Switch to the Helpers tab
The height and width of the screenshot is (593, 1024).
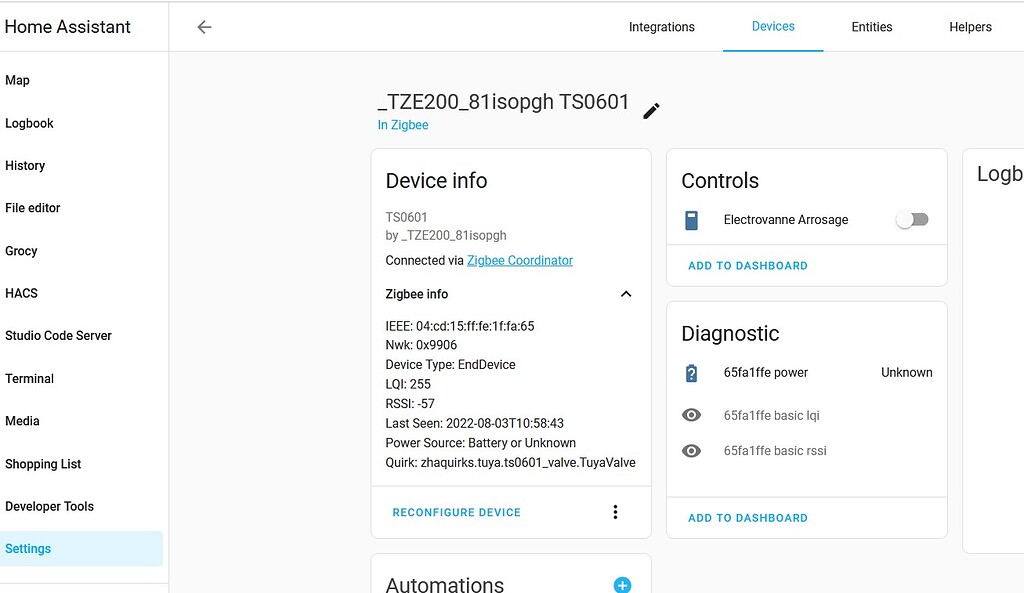point(969,27)
